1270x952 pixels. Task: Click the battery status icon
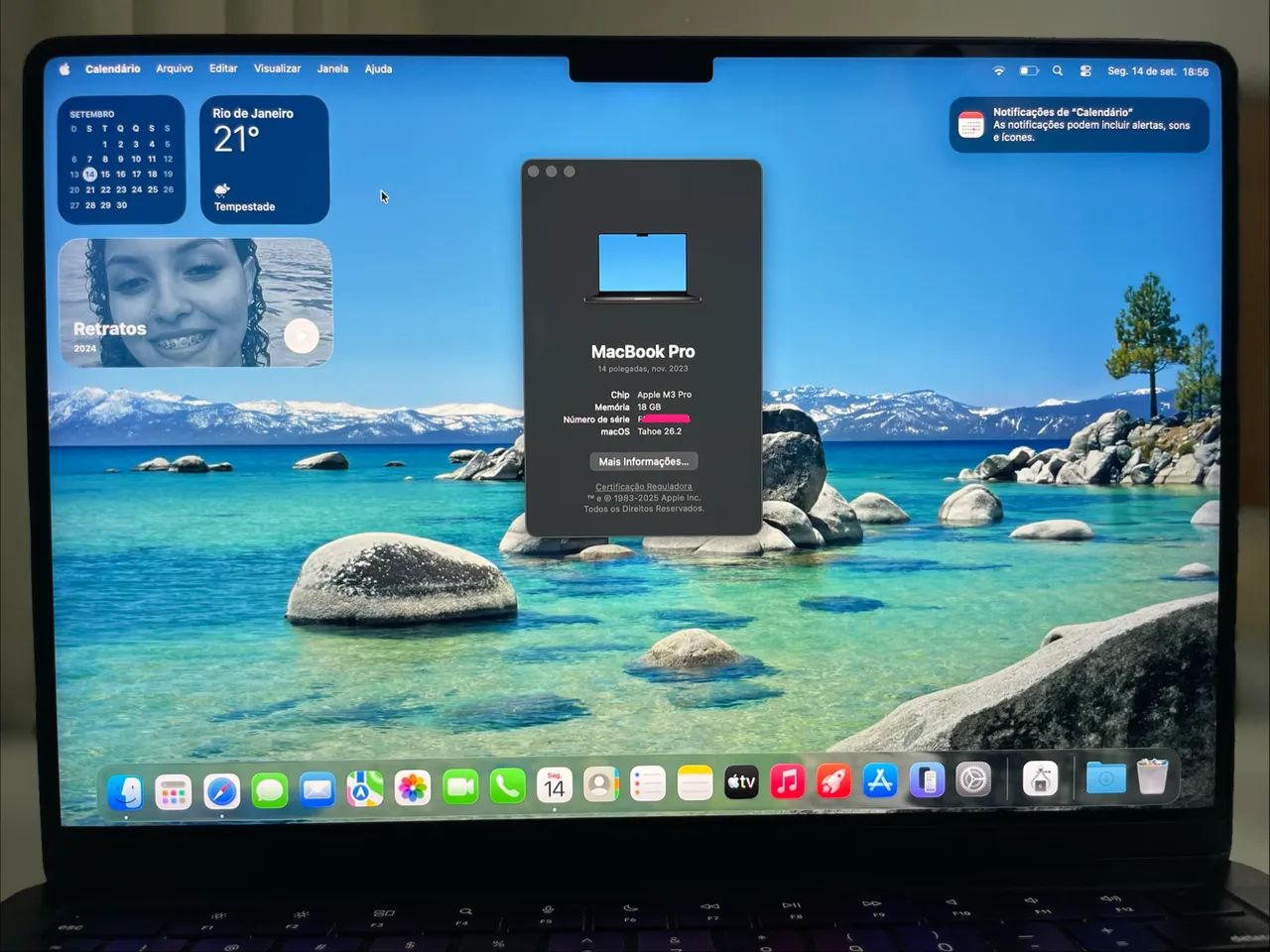click(x=1029, y=71)
